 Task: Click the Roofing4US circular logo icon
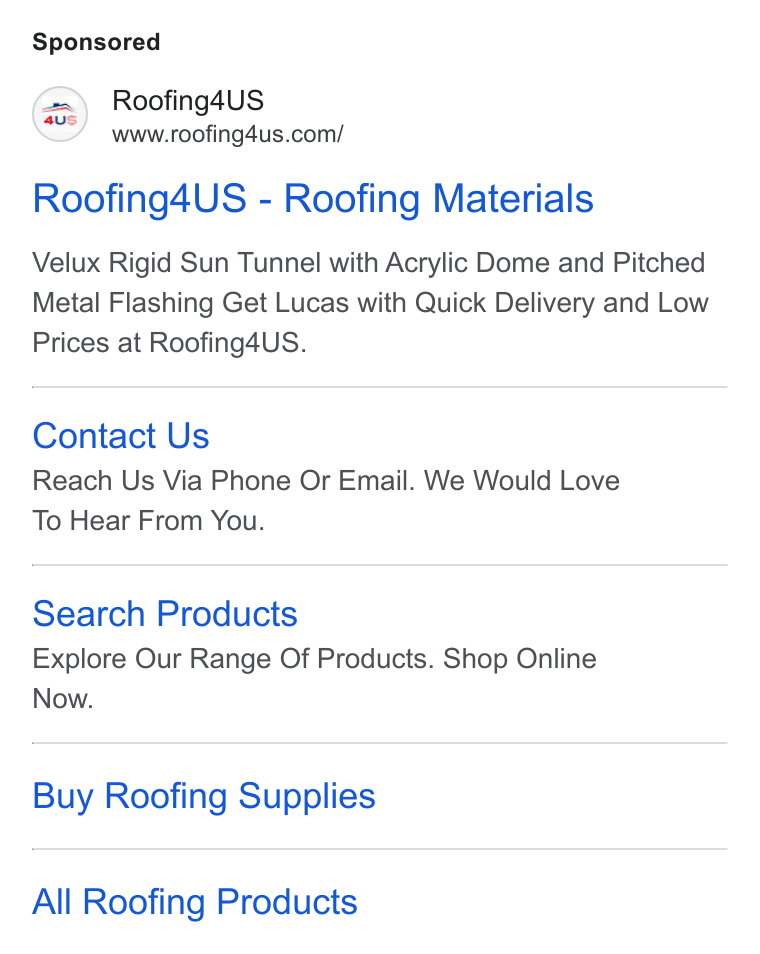click(x=60, y=114)
